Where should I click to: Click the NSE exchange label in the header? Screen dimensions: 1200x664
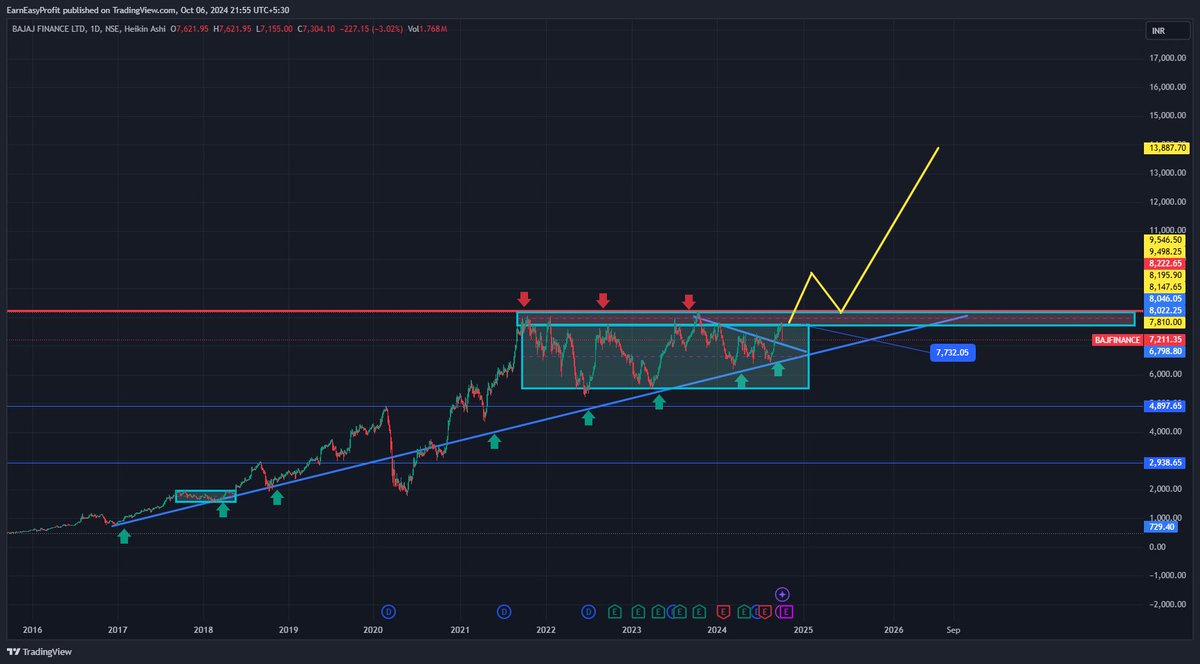[113, 29]
